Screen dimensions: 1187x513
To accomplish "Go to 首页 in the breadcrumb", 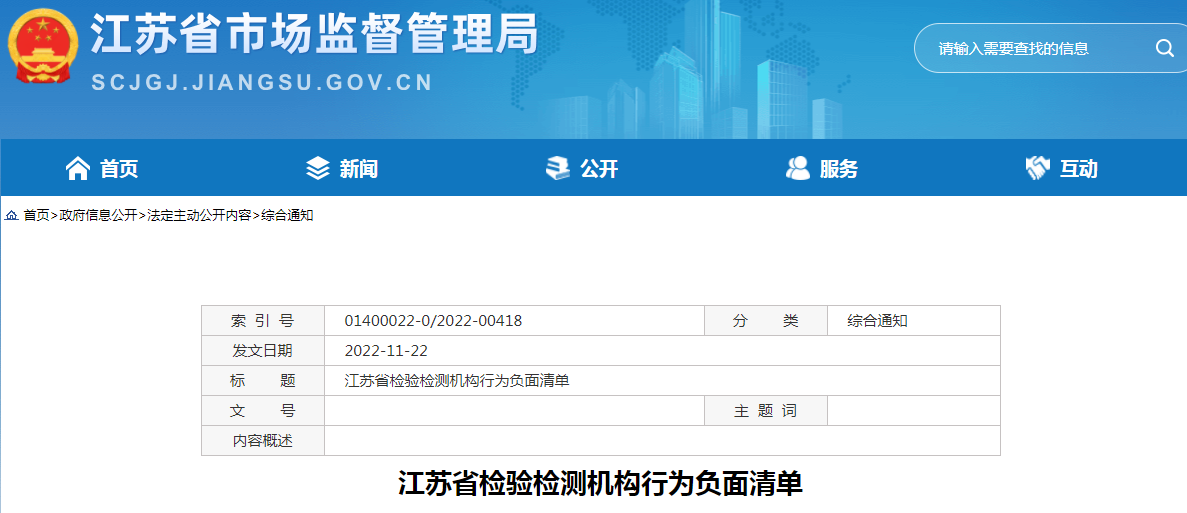I will tap(36, 216).
